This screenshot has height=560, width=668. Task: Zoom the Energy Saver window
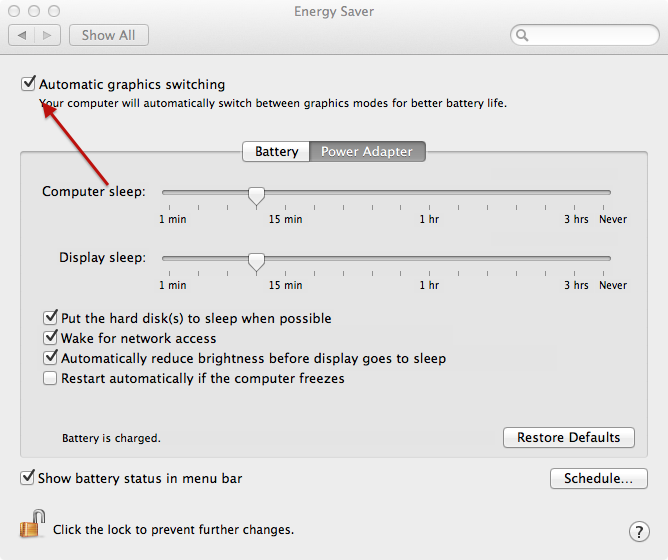53,11
